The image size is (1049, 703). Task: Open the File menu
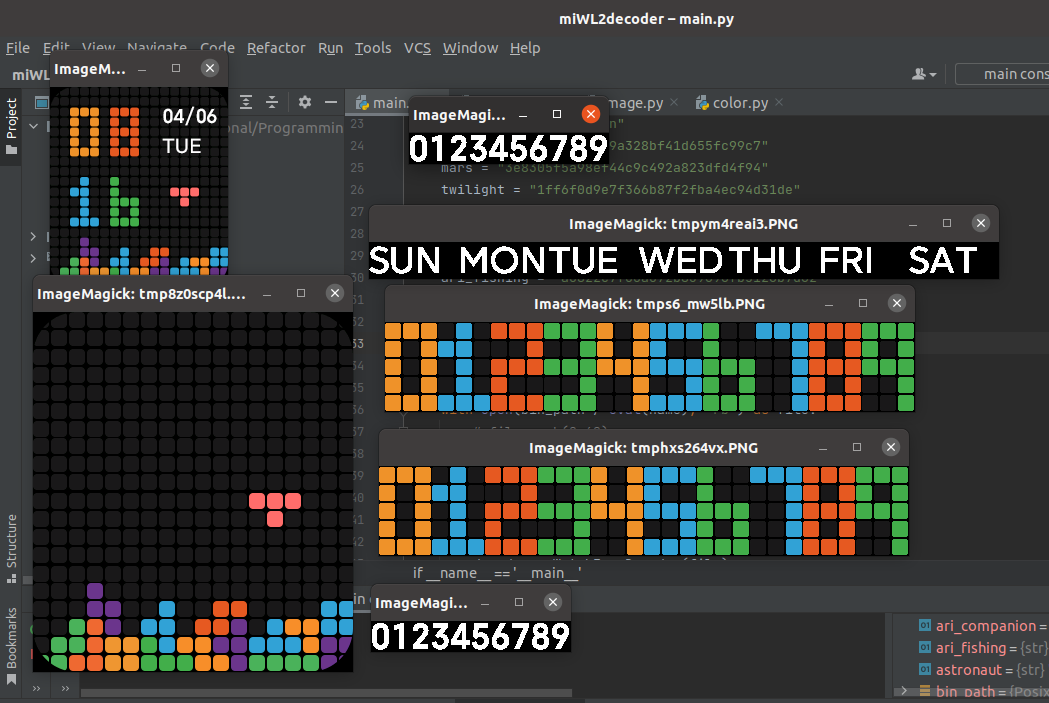click(x=17, y=48)
